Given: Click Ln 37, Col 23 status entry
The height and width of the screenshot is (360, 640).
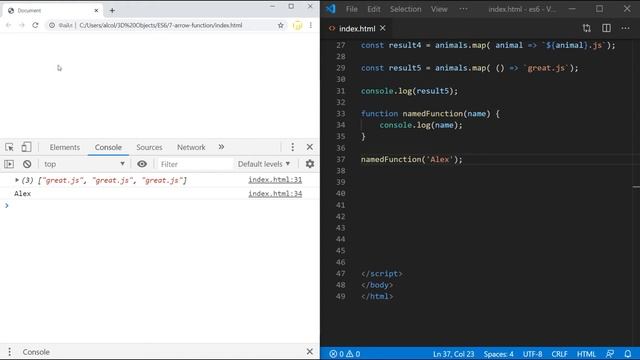Looking at the screenshot, I should pos(453,354).
